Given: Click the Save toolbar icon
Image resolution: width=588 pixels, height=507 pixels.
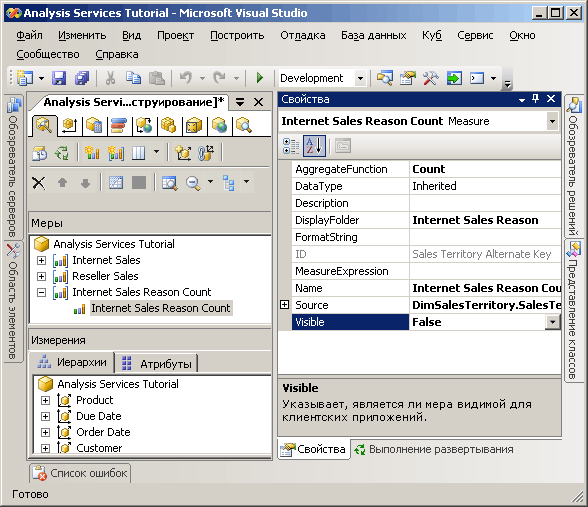Looking at the screenshot, I should coord(59,78).
